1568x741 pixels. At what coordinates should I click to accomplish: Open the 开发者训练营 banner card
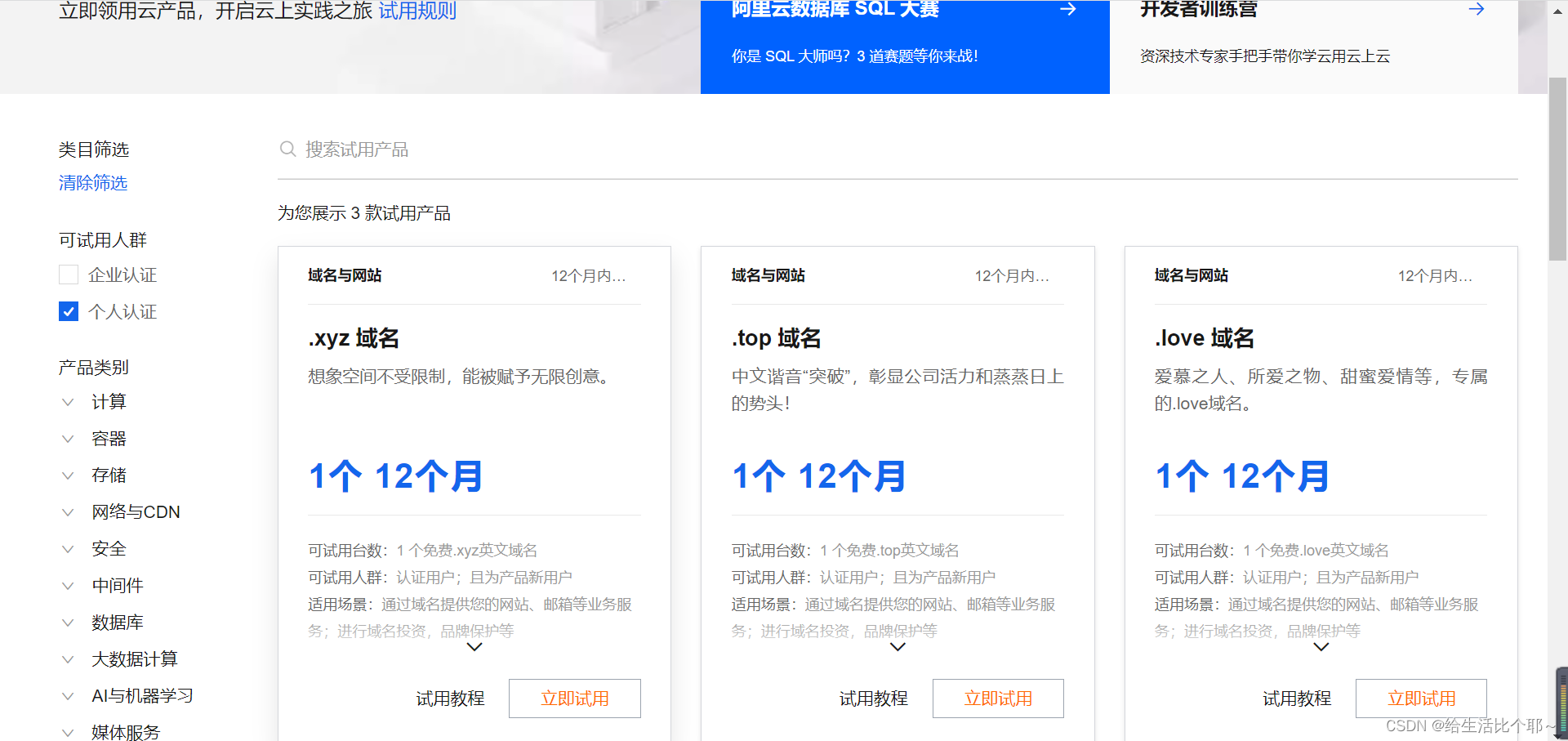pyautogui.click(x=1314, y=47)
